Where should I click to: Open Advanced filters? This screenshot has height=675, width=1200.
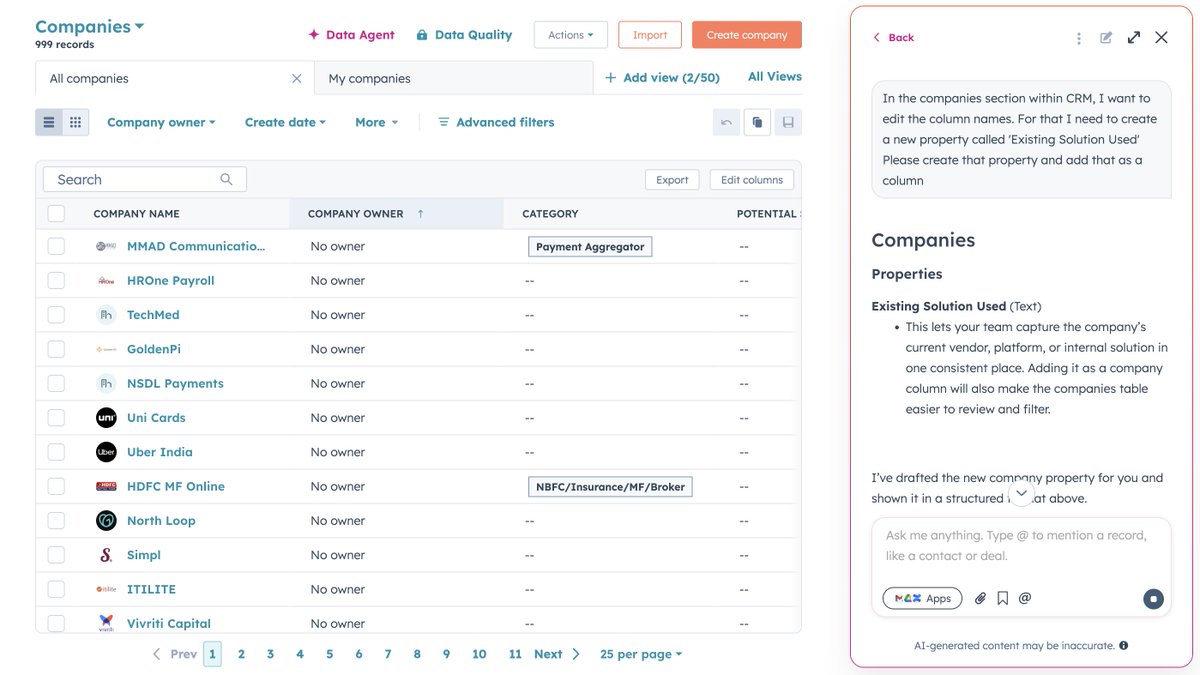tap(496, 122)
